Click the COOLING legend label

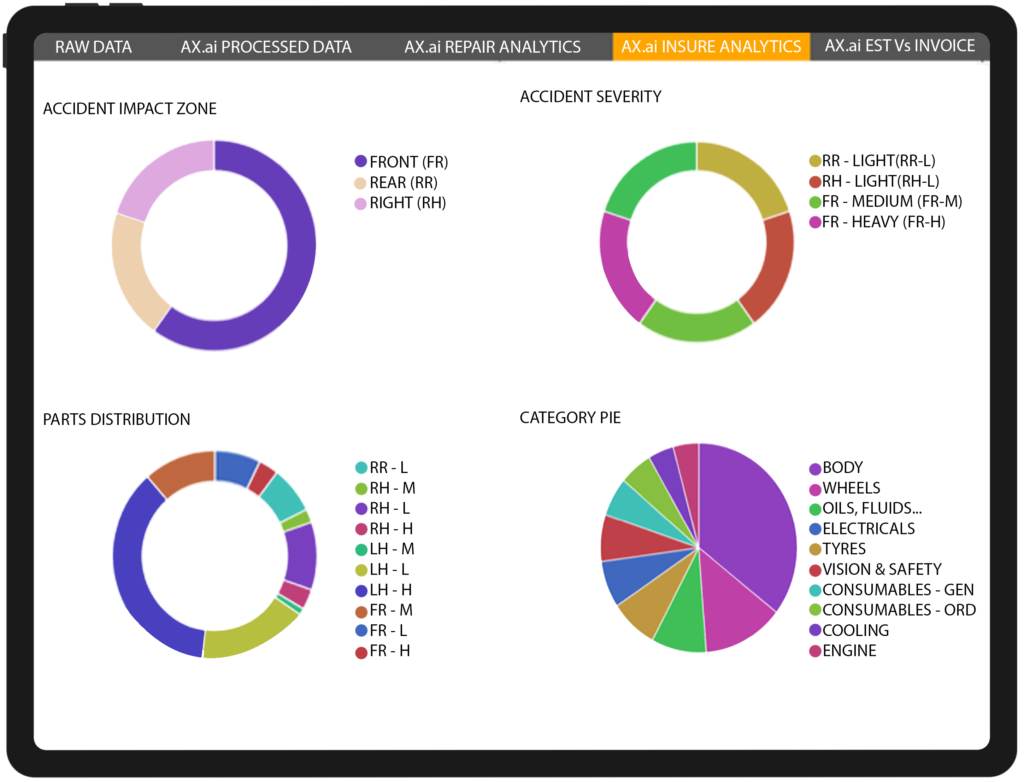[x=856, y=630]
